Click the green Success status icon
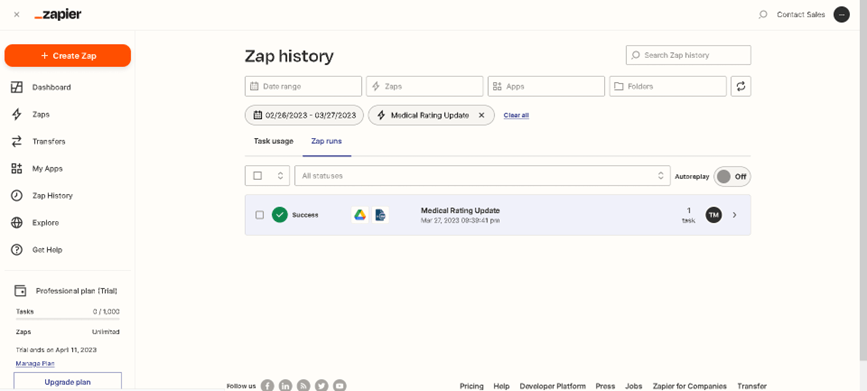Image resolution: width=867 pixels, height=391 pixels. point(280,215)
